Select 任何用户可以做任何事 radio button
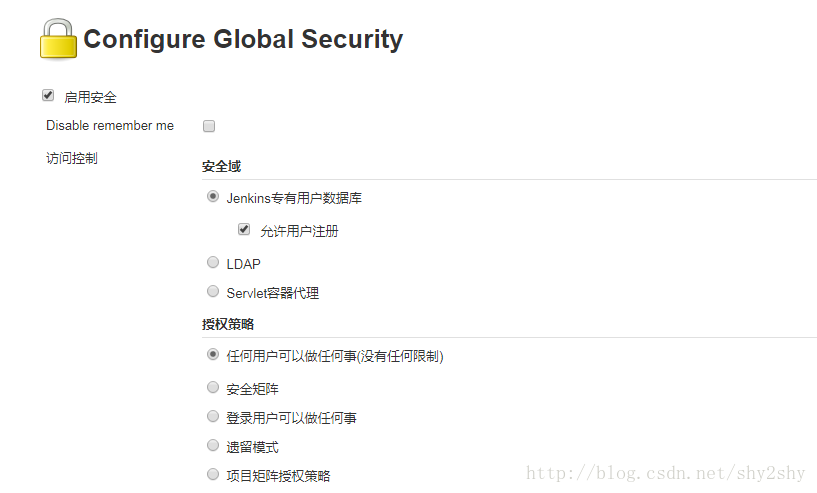Viewport: 817px width, 493px height. click(213, 354)
